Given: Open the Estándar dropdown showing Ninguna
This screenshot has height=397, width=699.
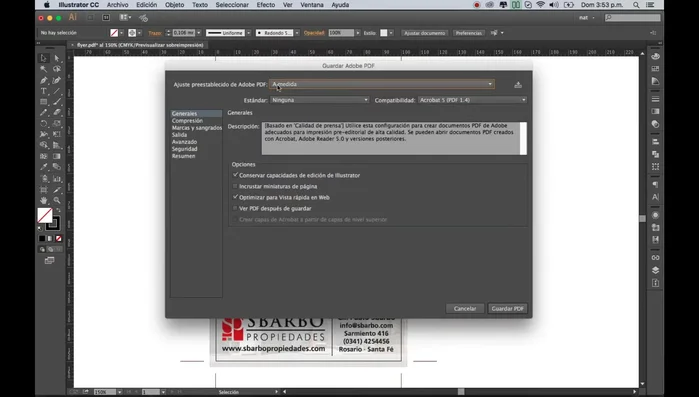Looking at the screenshot, I should [320, 100].
